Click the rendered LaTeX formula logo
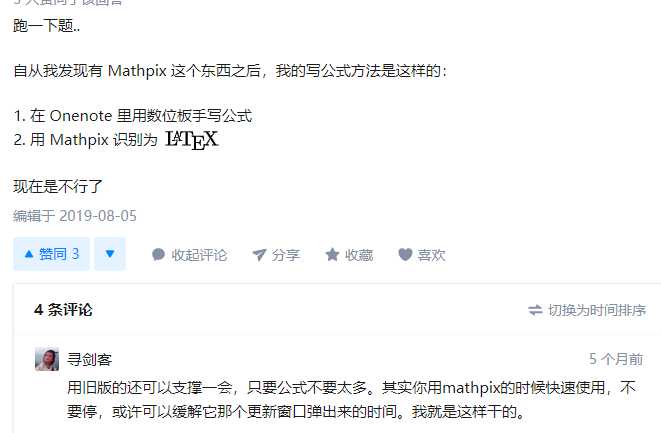The image size is (661, 433). [192, 140]
